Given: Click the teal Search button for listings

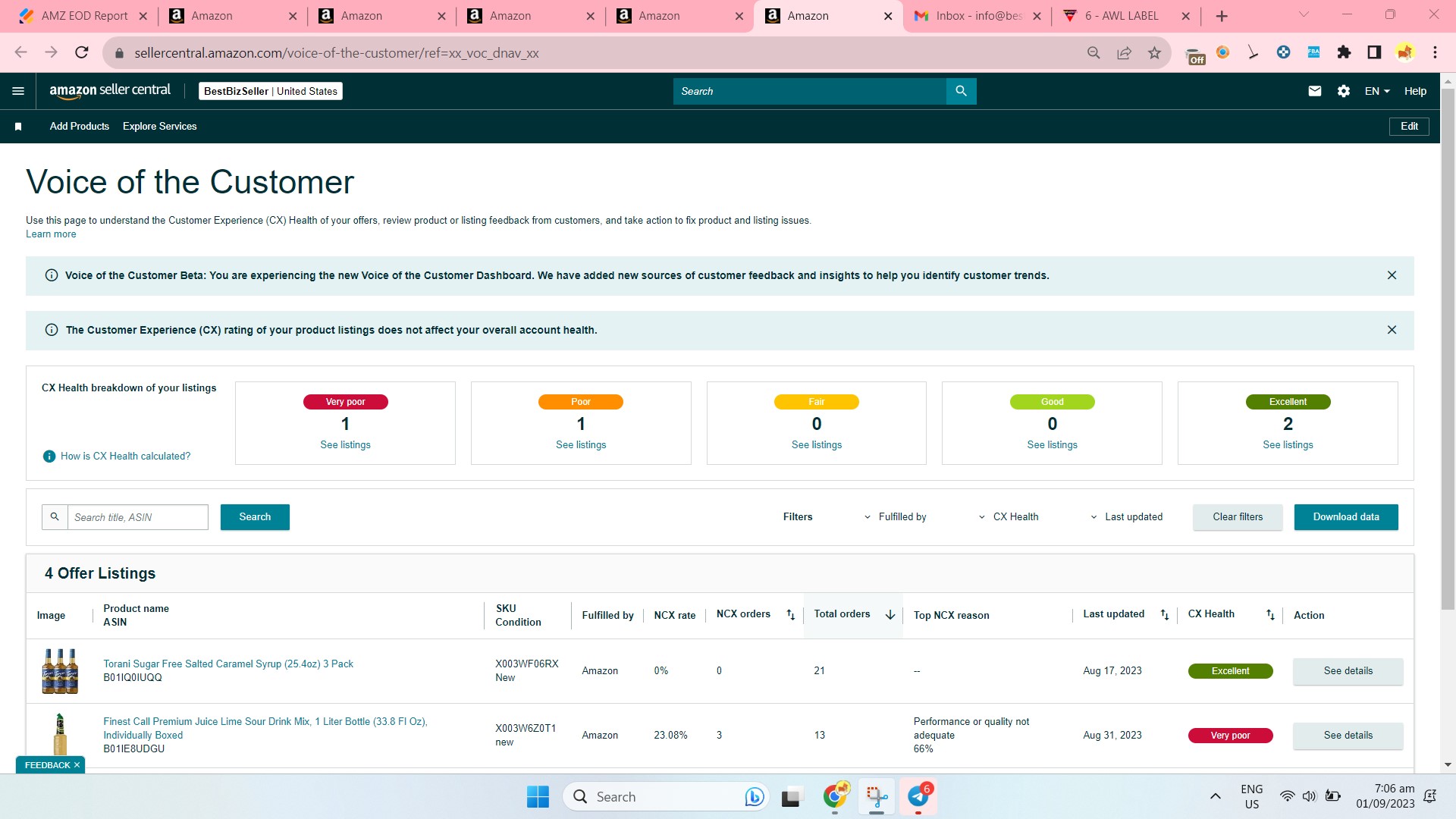Looking at the screenshot, I should 255,517.
